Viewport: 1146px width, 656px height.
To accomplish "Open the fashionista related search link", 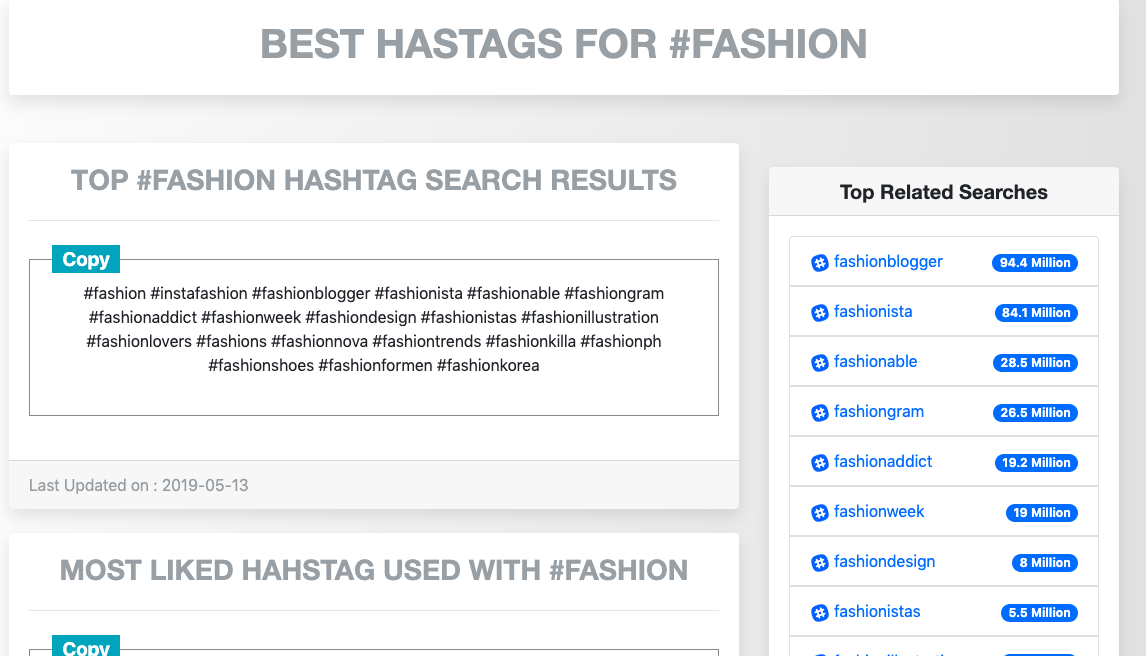I will pos(873,312).
